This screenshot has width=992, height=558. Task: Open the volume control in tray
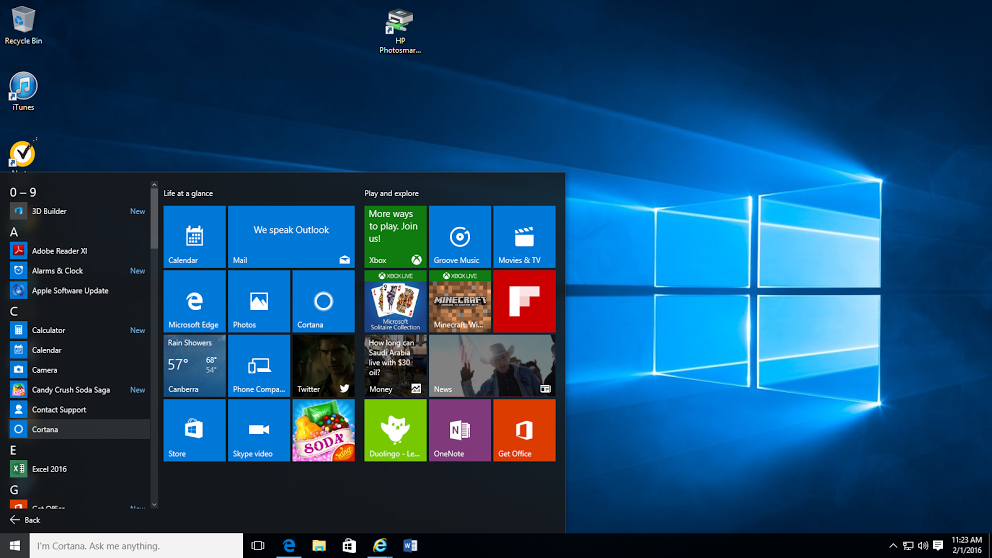click(923, 545)
